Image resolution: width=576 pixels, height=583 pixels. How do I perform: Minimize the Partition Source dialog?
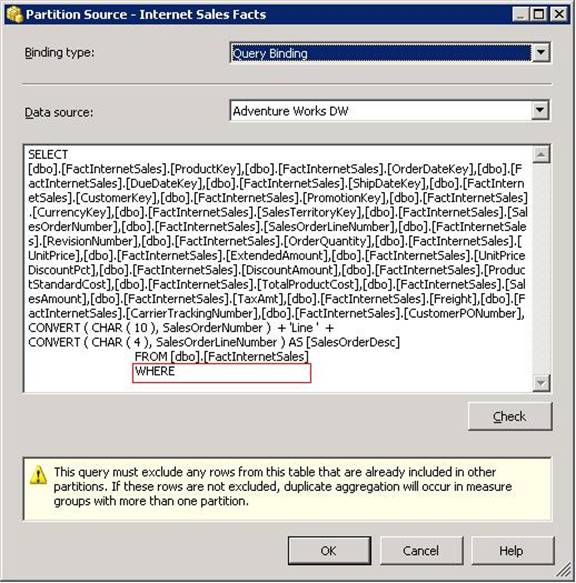pyautogui.click(x=520, y=15)
